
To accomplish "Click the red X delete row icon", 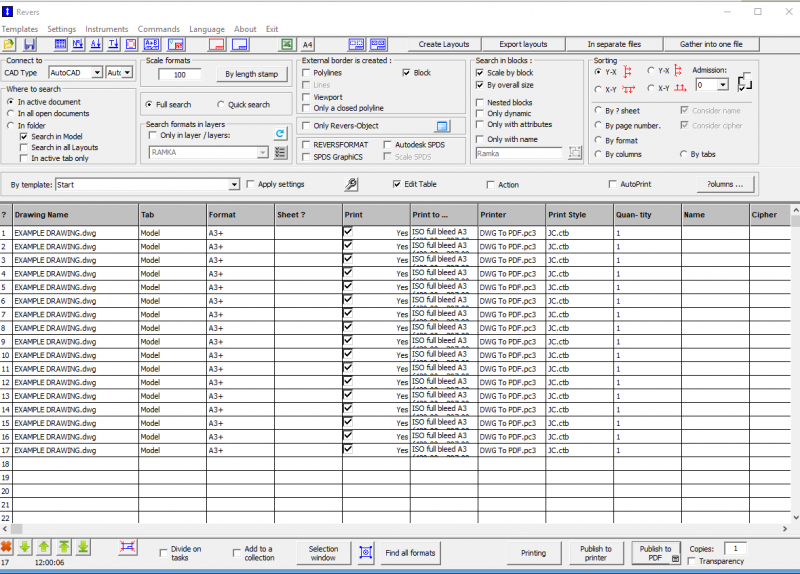I will point(7,547).
